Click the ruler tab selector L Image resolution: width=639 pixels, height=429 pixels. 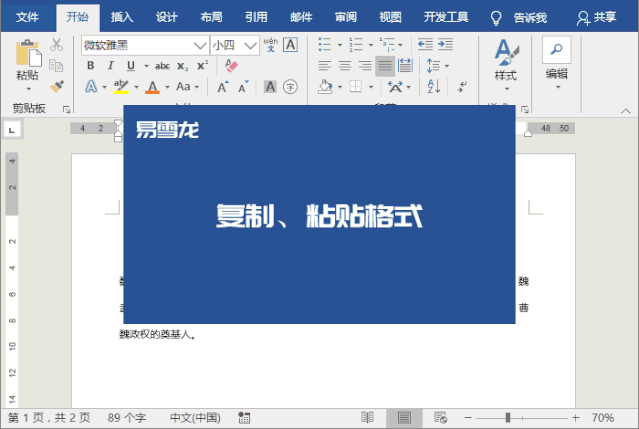pyautogui.click(x=12, y=130)
